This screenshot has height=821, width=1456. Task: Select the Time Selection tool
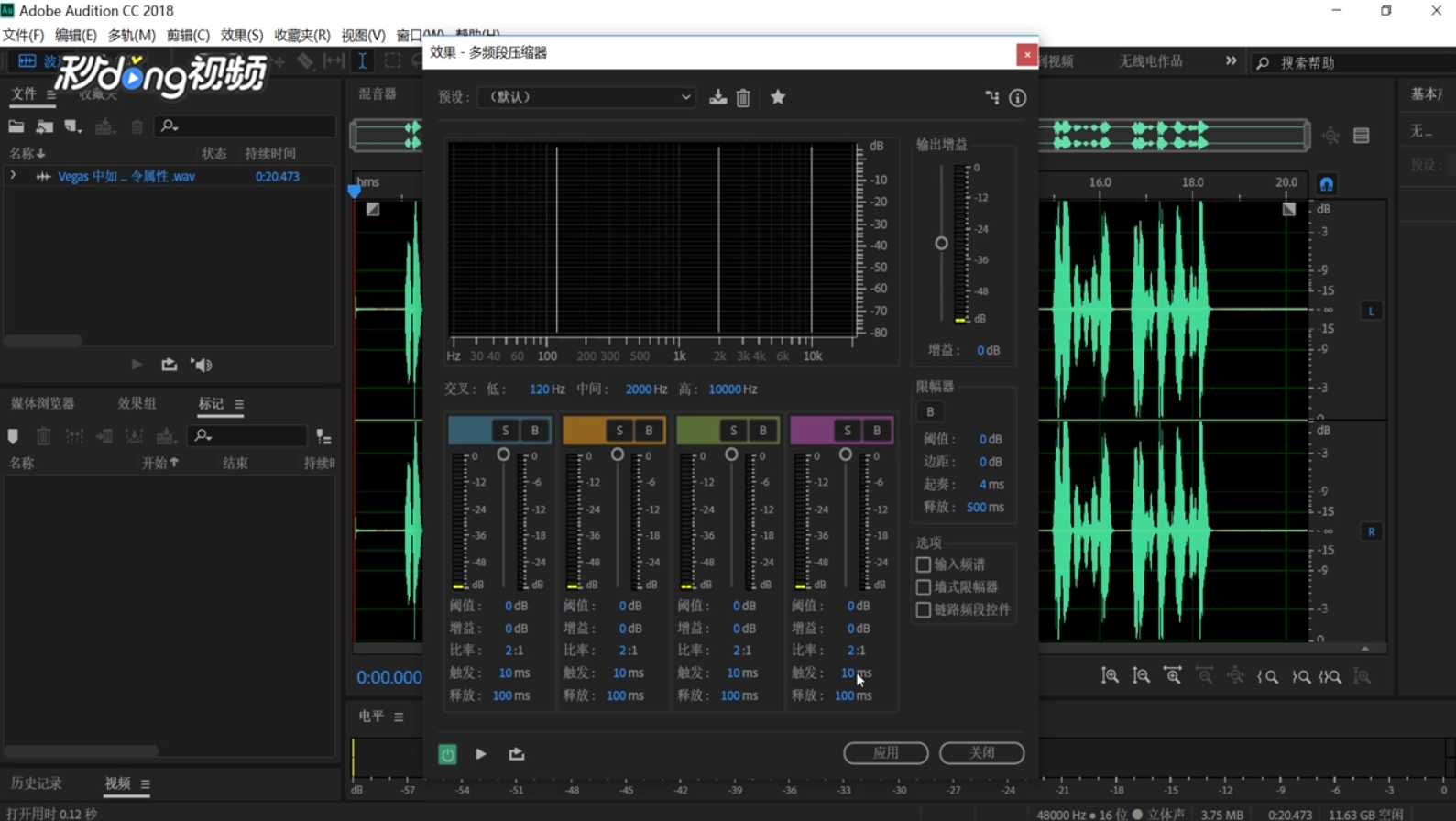tap(363, 61)
